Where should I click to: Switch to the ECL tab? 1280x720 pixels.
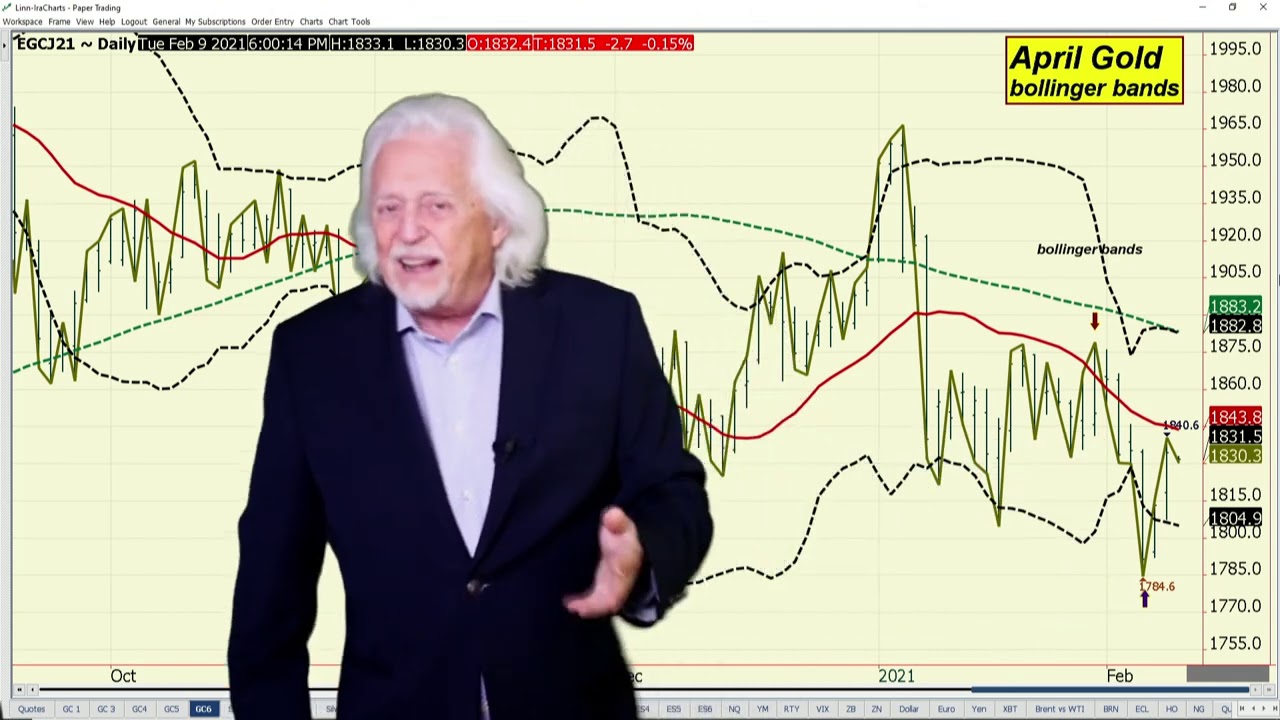tap(1141, 709)
